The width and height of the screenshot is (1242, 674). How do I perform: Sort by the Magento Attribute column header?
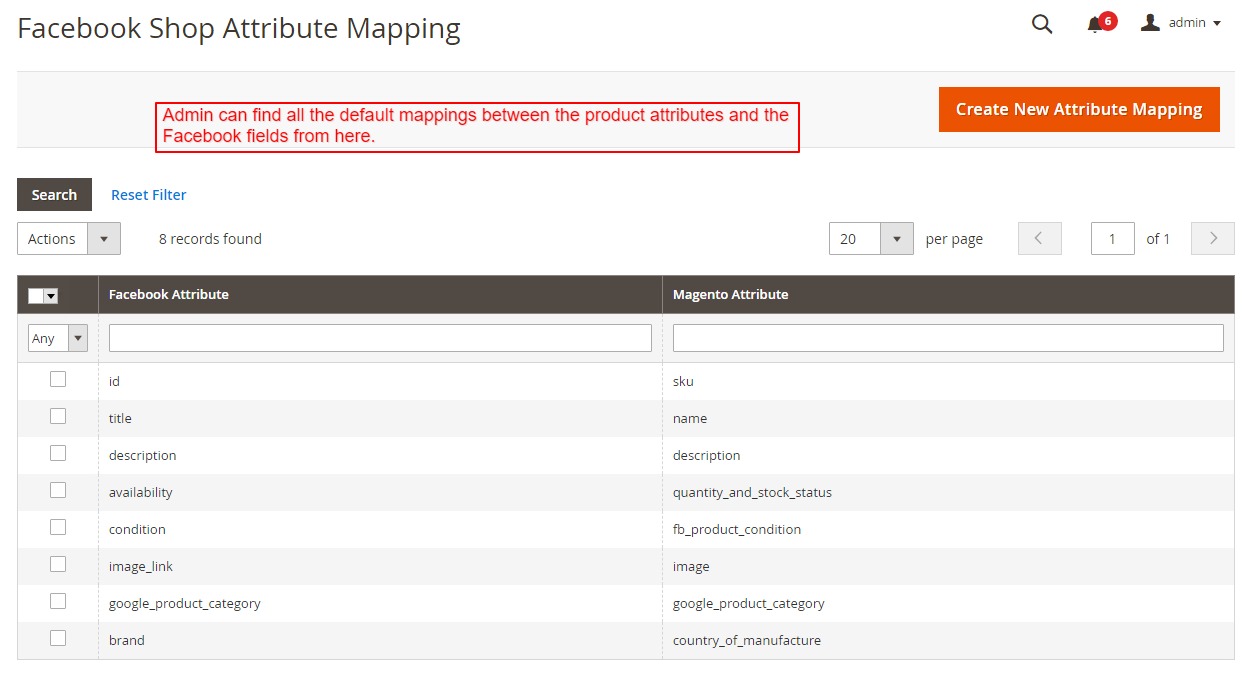tap(730, 295)
